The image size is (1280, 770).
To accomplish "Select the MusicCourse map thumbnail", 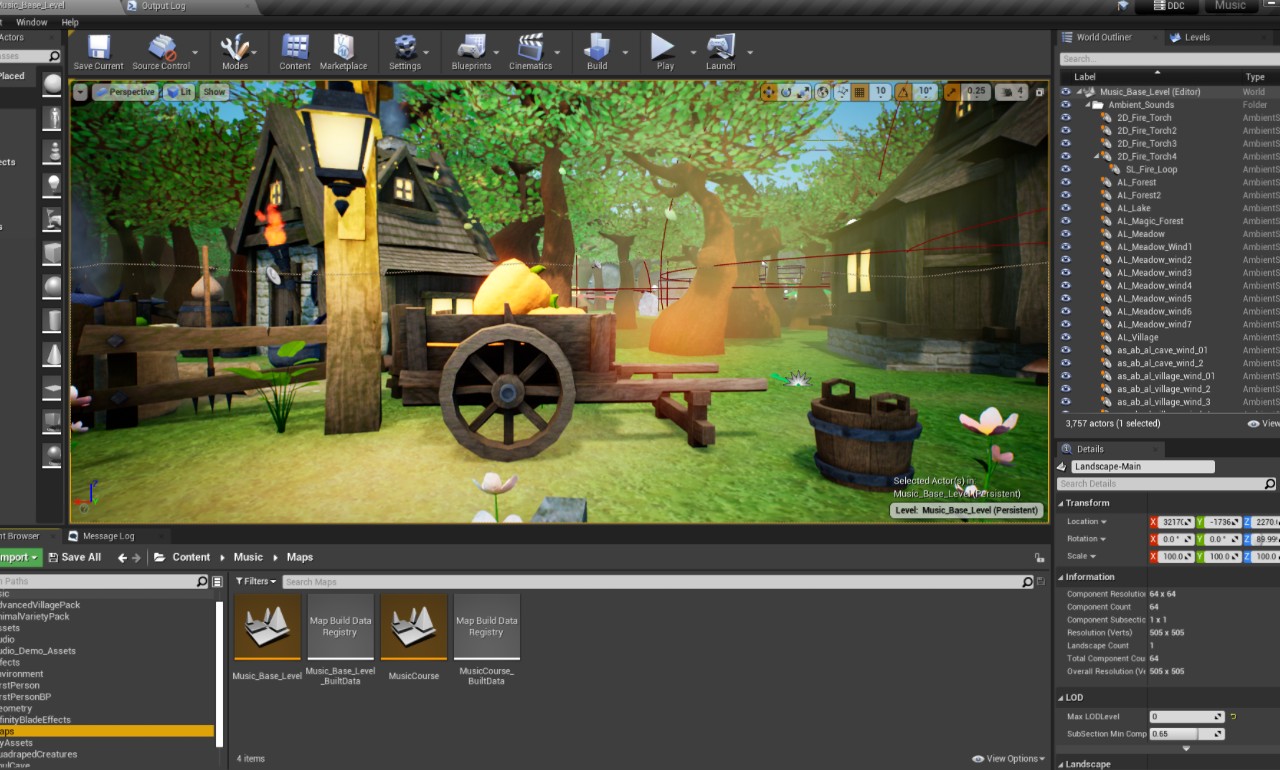I will tap(413, 627).
